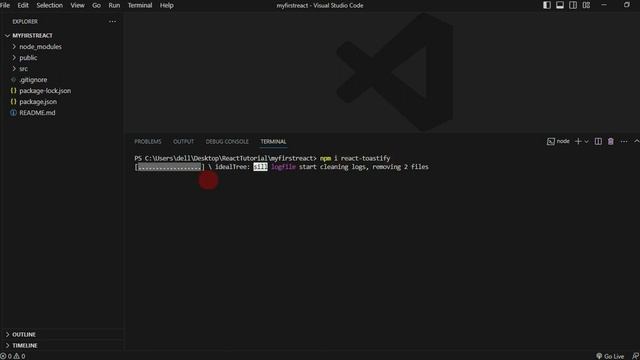Expand the OUTLINE section
The height and width of the screenshot is (360, 640).
(x=24, y=334)
